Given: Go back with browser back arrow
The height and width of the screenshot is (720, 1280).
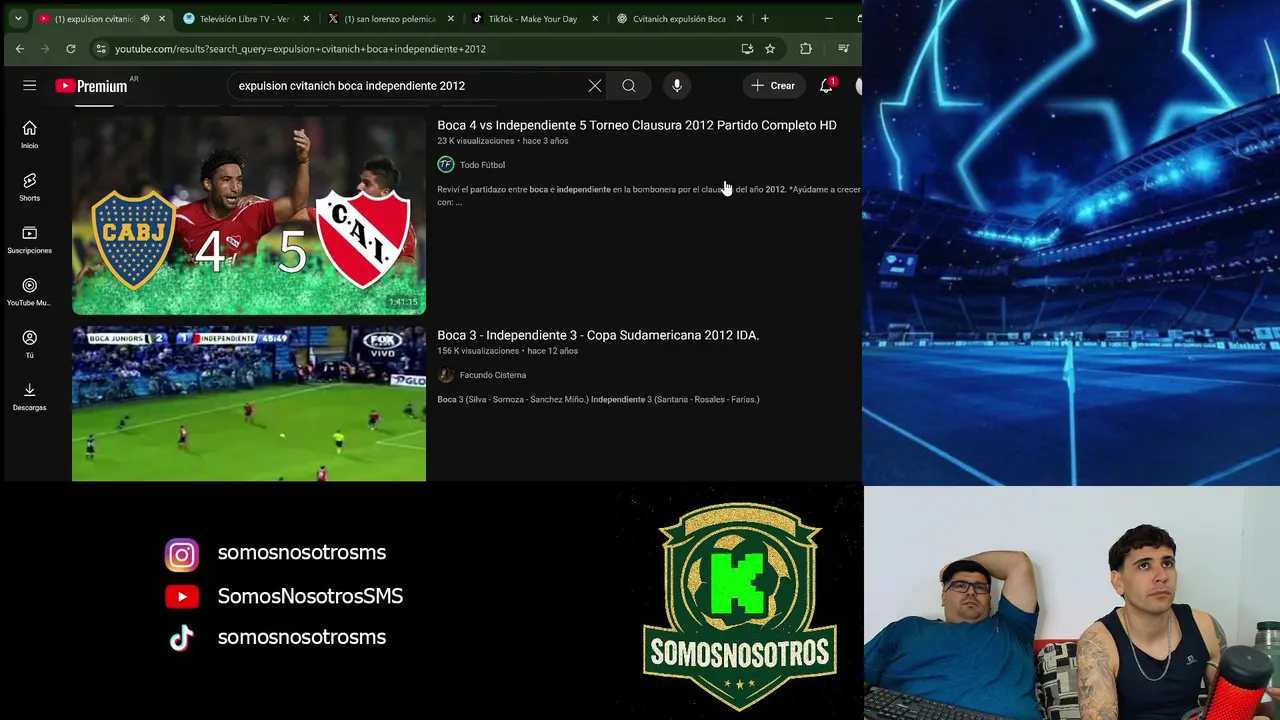Looking at the screenshot, I should point(19,48).
